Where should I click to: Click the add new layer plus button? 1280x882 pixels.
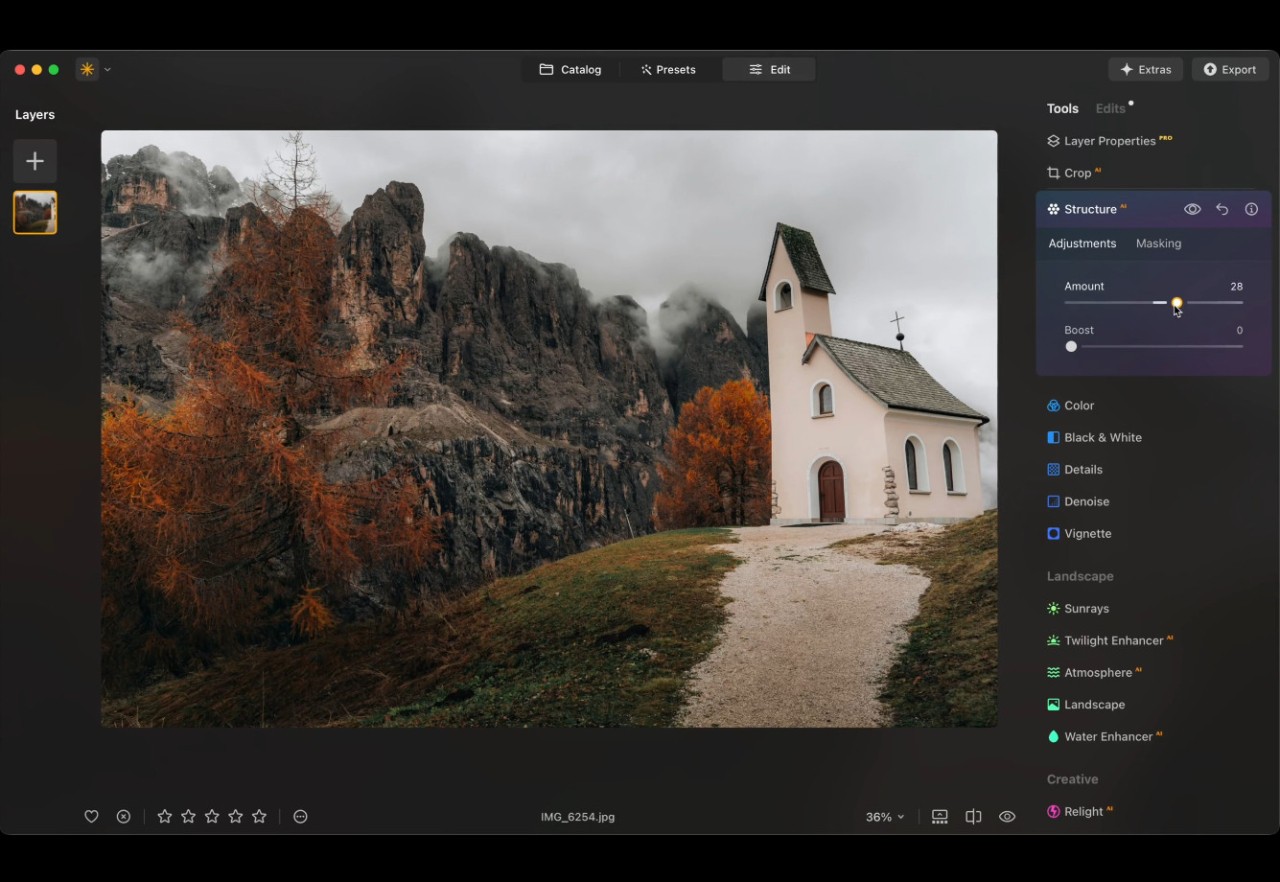click(x=35, y=161)
